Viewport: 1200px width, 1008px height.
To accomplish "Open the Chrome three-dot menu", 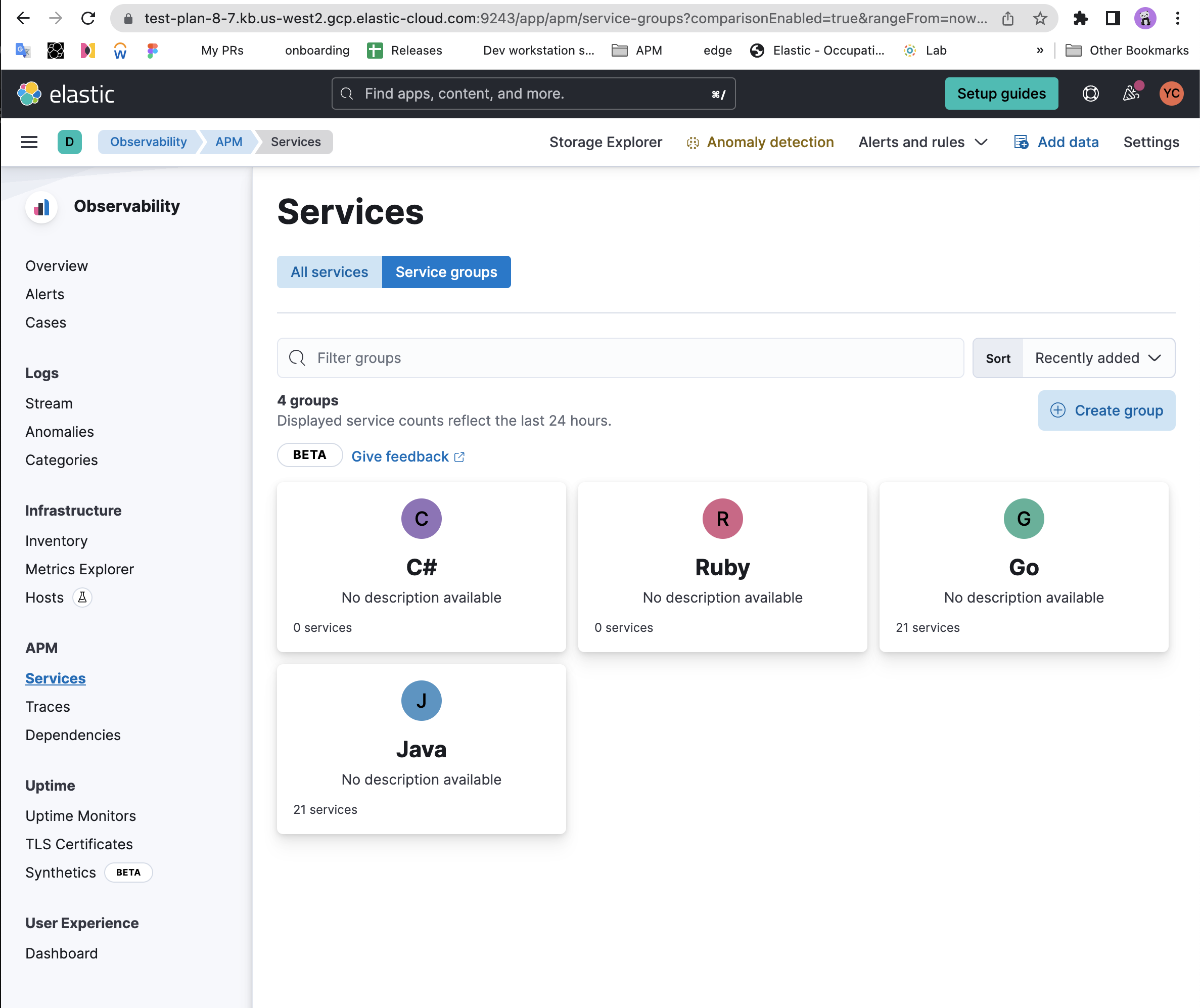I will point(1178,18).
